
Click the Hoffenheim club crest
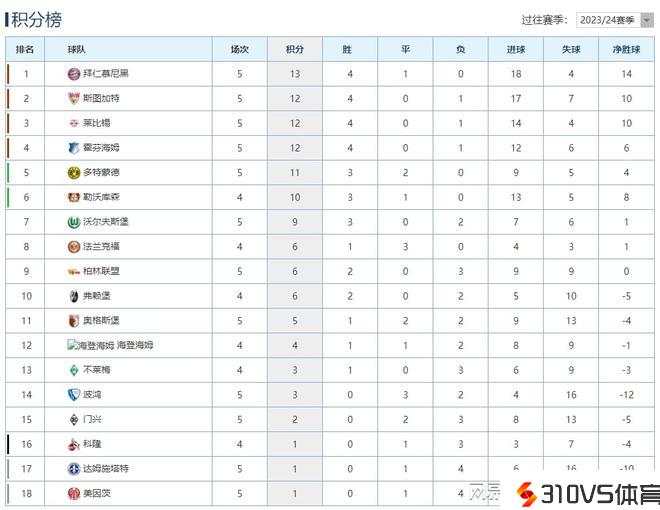73,148
